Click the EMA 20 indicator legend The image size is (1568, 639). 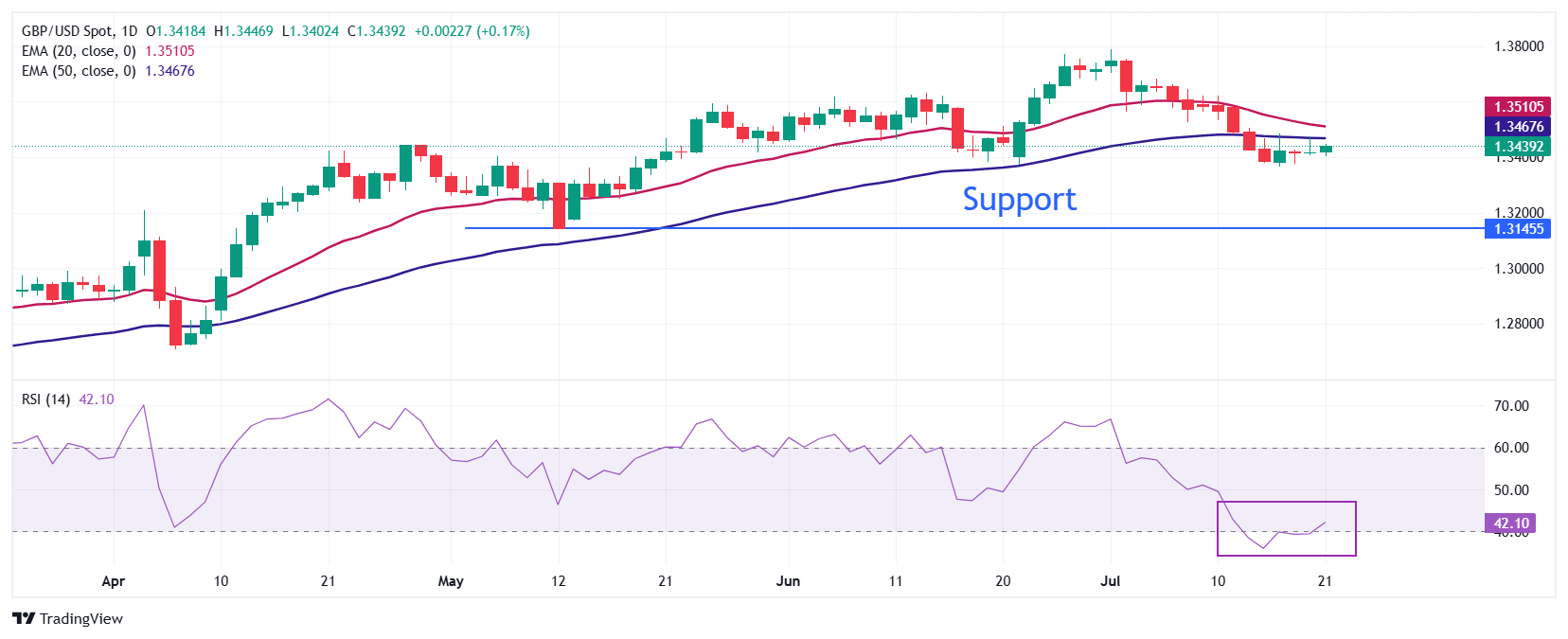pyautogui.click(x=79, y=51)
